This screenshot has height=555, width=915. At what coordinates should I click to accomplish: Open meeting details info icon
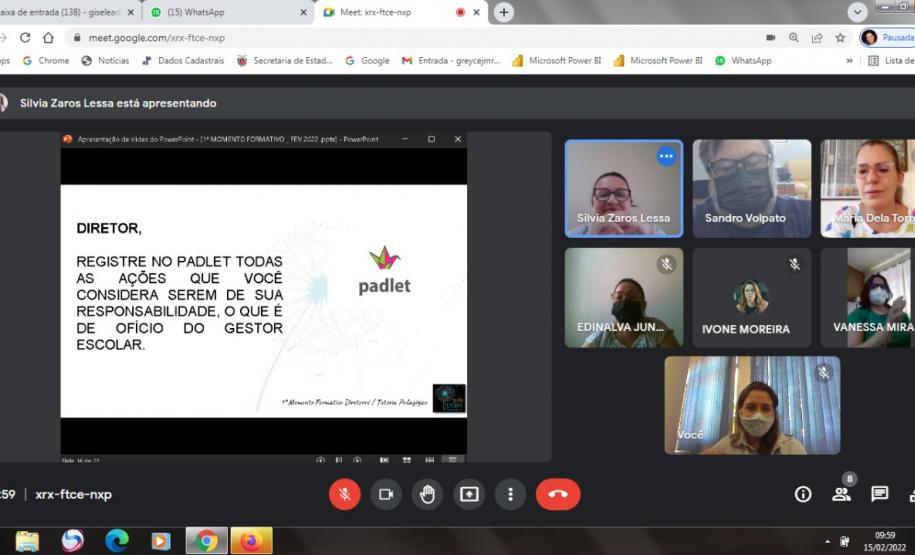point(802,494)
